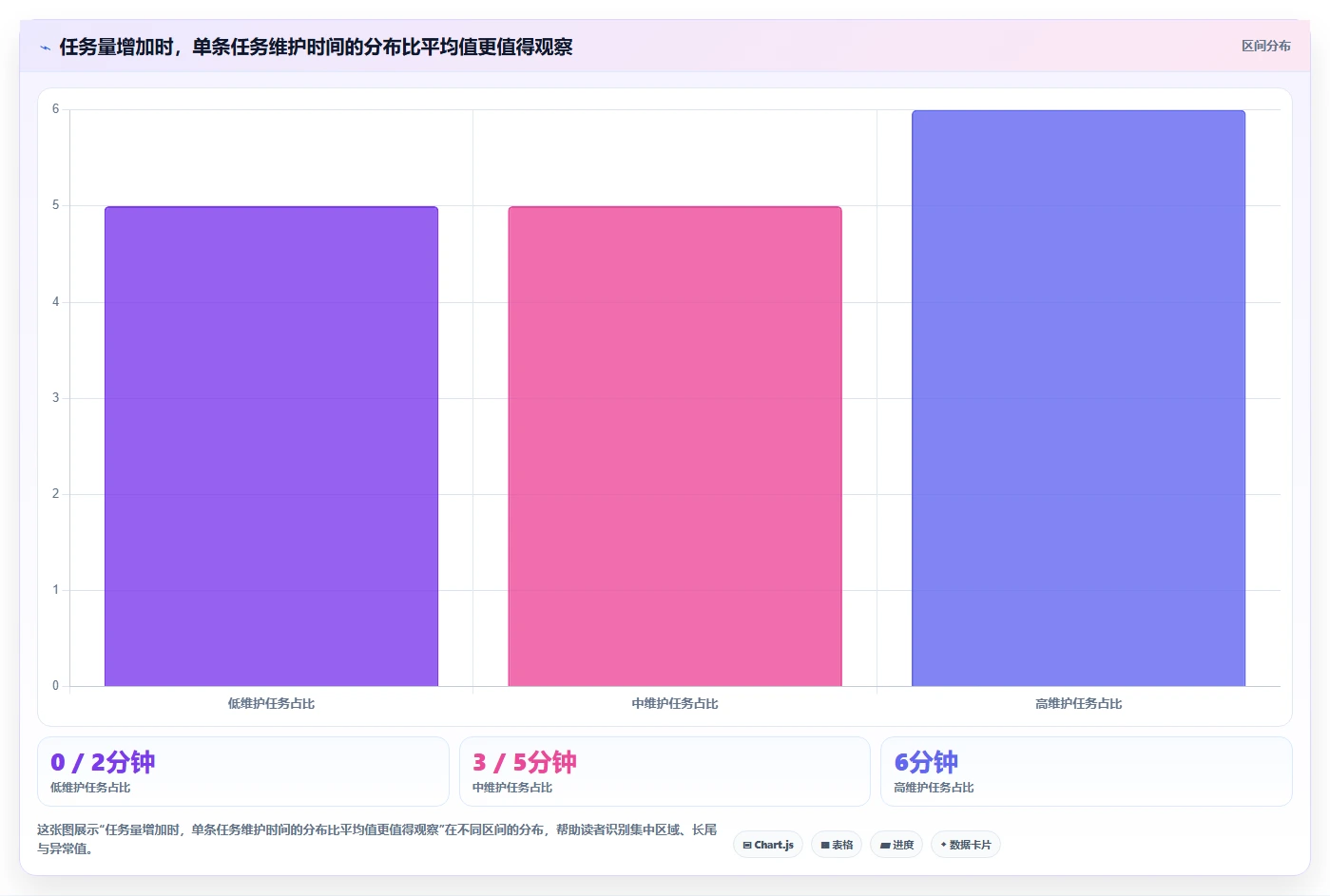
Task: Open the 3 / 5分钟 data card
Action: 665,772
